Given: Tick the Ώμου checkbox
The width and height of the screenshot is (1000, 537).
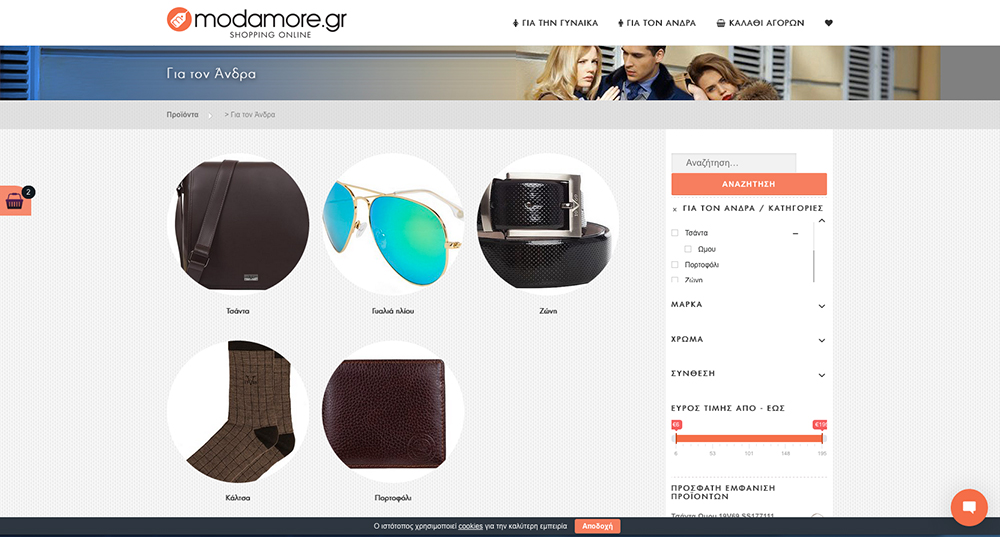Looking at the screenshot, I should coord(688,249).
